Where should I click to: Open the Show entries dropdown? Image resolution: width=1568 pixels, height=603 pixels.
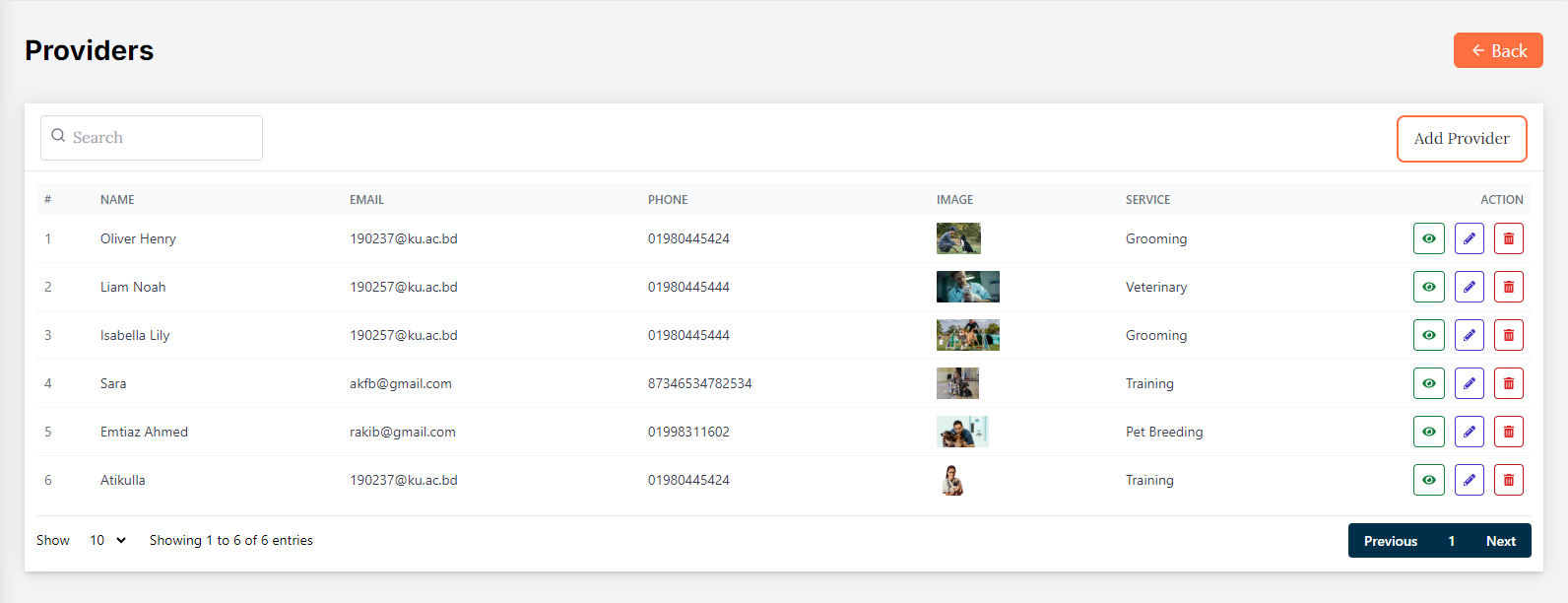point(107,540)
